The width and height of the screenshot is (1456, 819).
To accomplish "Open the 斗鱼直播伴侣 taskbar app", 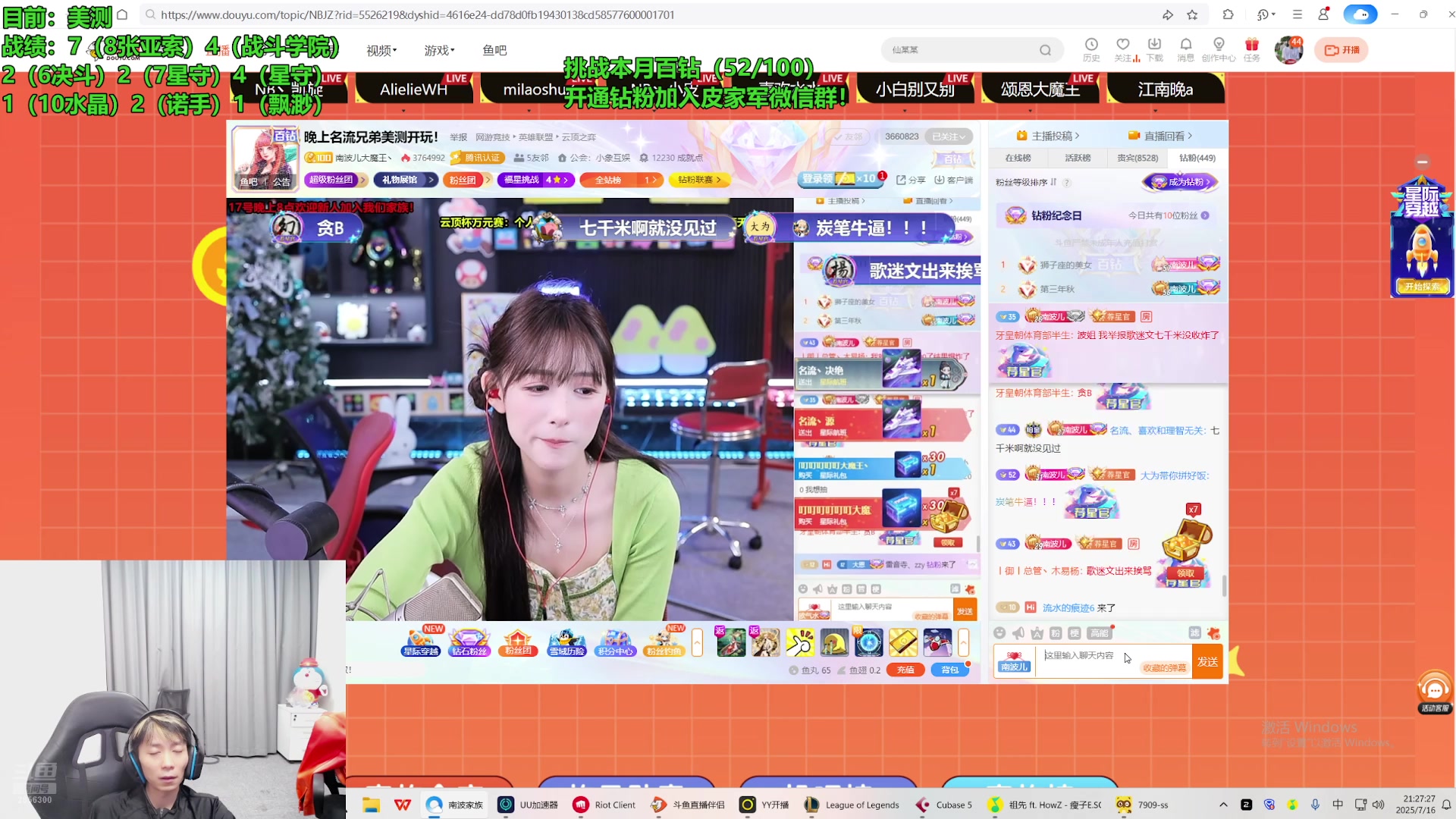I will (688, 805).
